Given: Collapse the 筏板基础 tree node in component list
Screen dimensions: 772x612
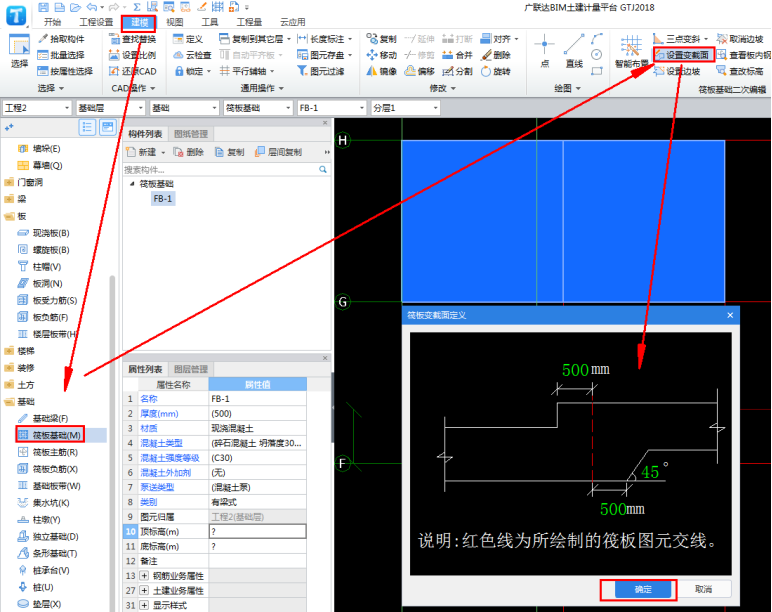Looking at the screenshot, I should [132, 184].
